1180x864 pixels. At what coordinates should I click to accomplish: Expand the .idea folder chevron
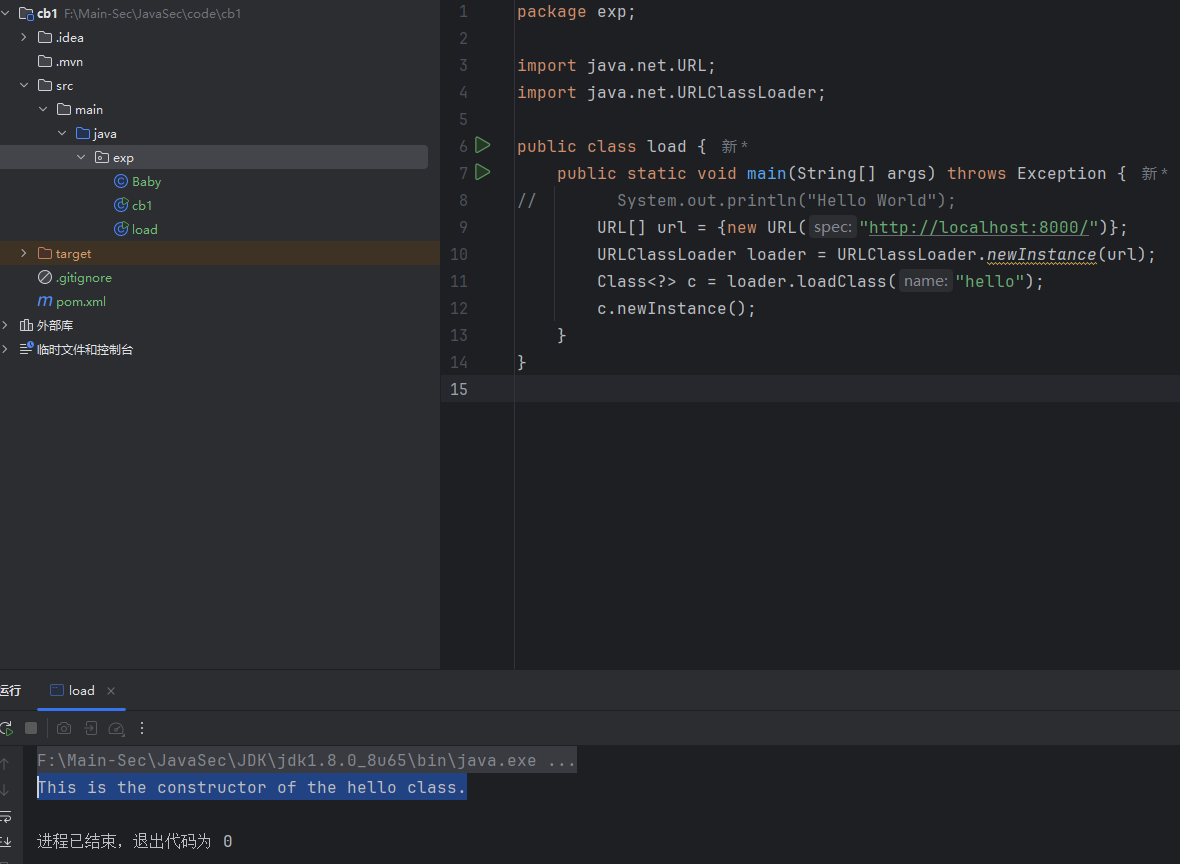24,37
